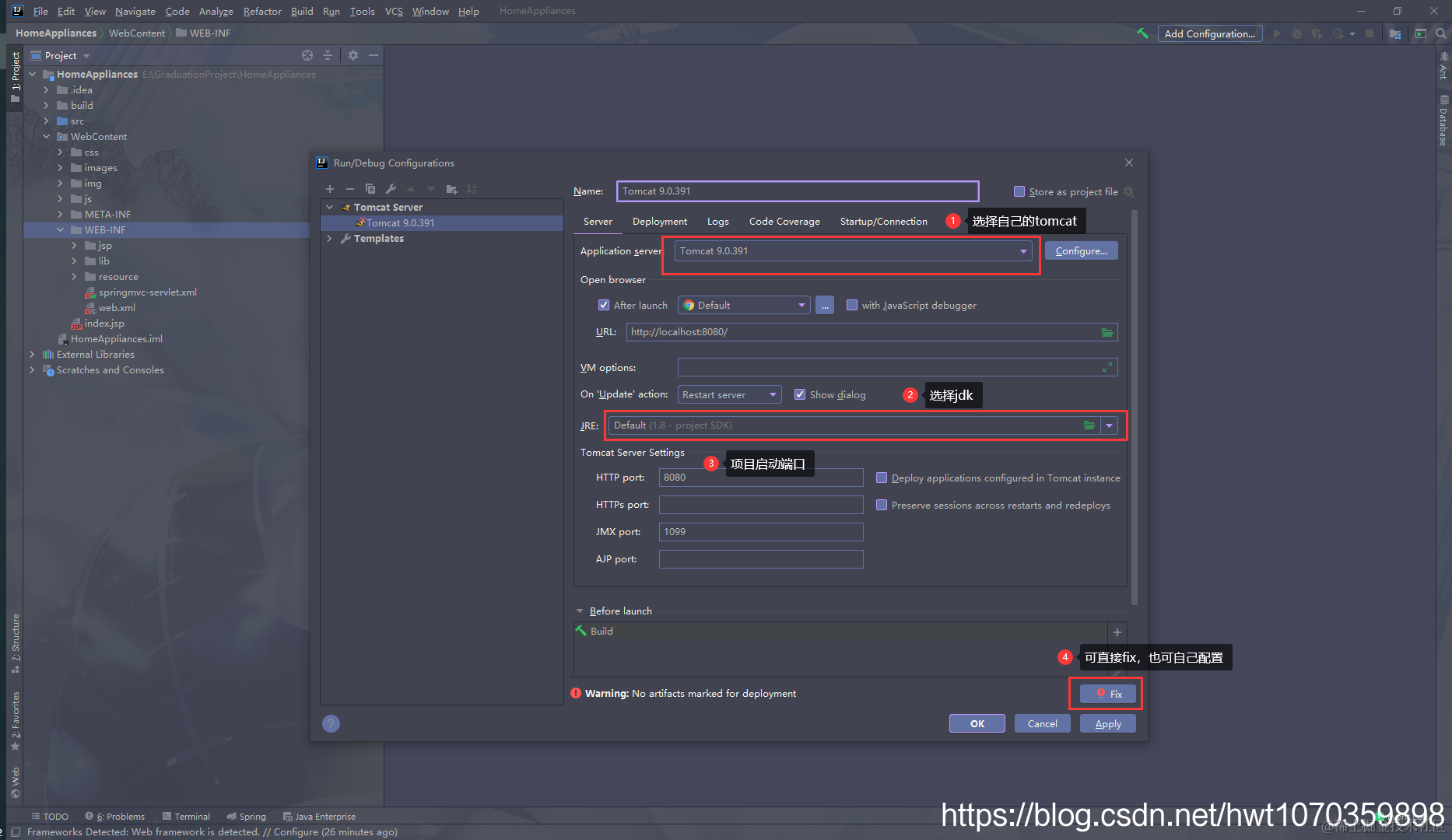Open the On 'Update' action dropdown
Screen dimensions: 1452x840
pos(729,395)
